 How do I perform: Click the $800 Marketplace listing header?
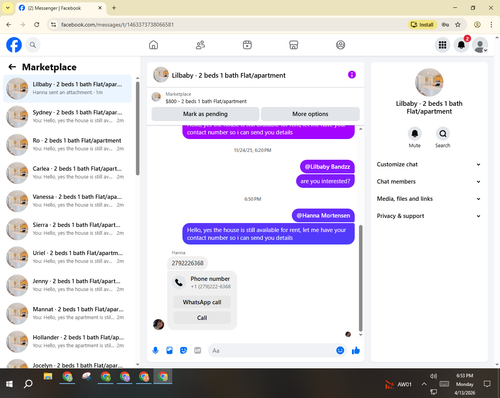coord(206,101)
